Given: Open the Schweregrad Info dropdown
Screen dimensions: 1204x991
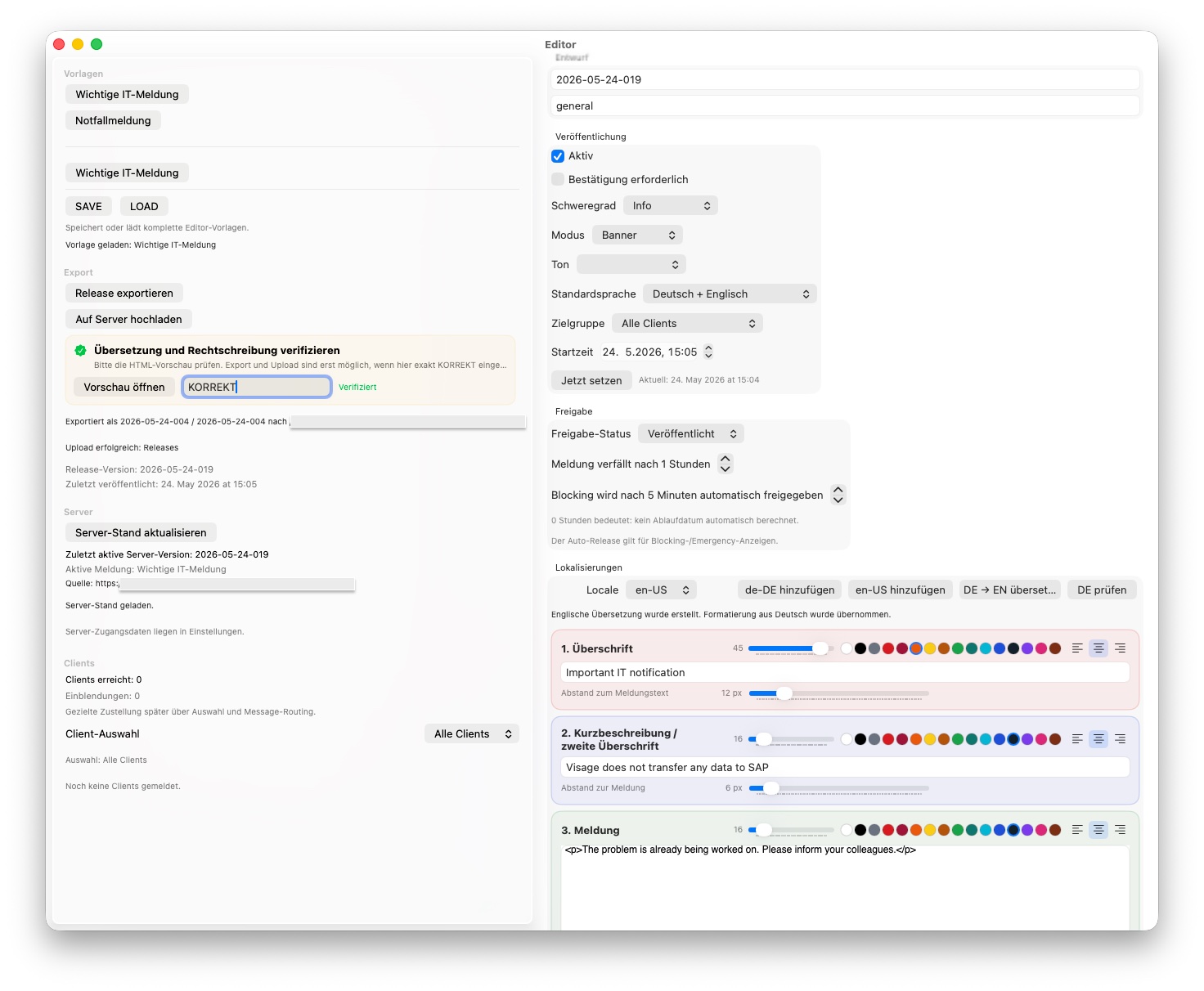Looking at the screenshot, I should pos(671,206).
